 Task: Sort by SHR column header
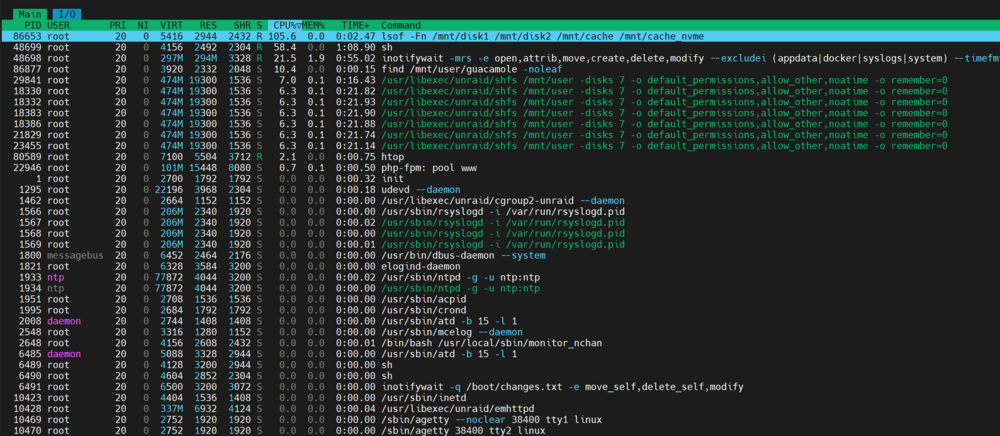click(242, 25)
